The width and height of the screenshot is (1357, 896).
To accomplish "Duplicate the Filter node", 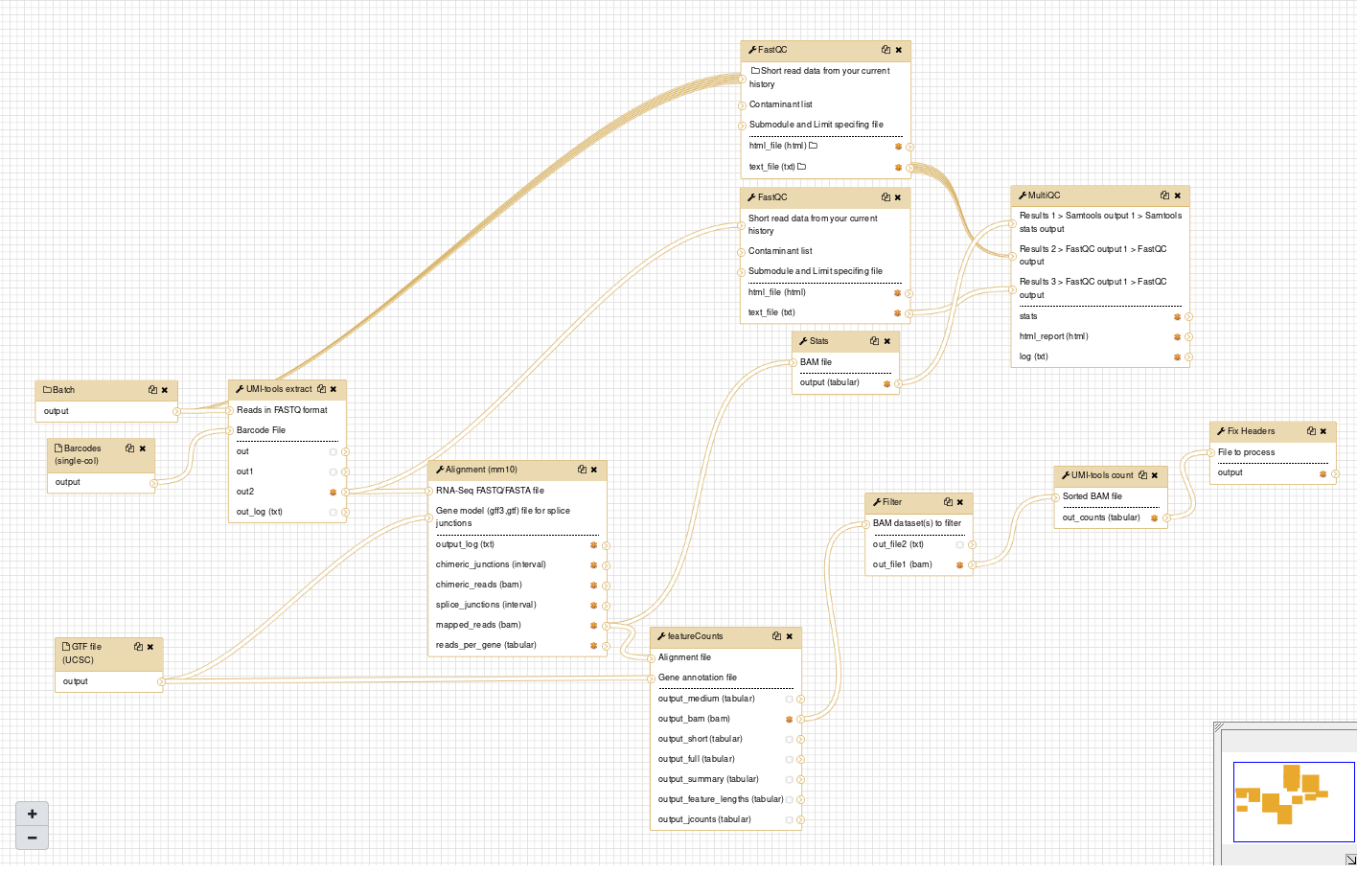I will click(948, 502).
